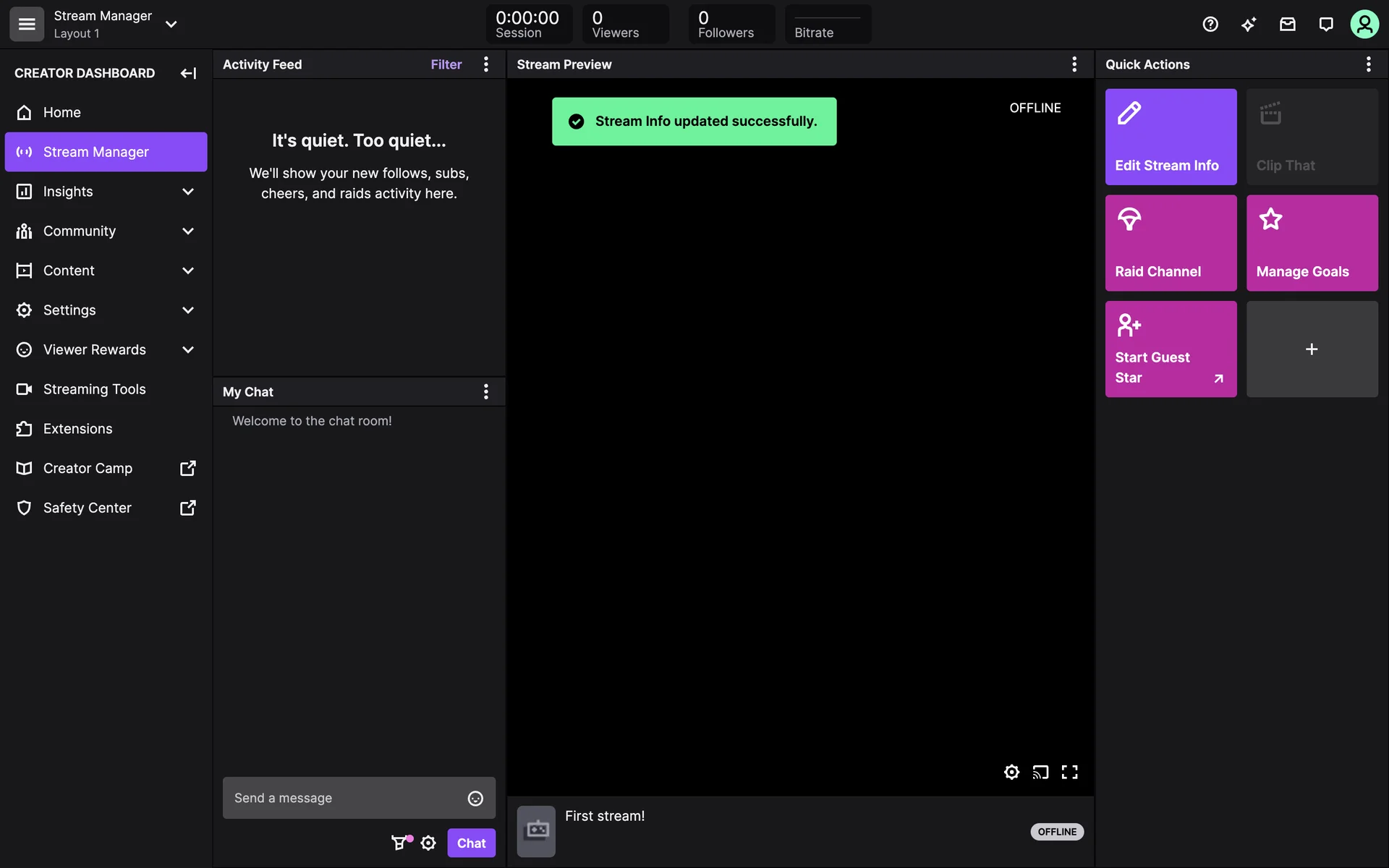This screenshot has height=868, width=1389.
Task: Open the emoji picker in chat
Action: (475, 798)
